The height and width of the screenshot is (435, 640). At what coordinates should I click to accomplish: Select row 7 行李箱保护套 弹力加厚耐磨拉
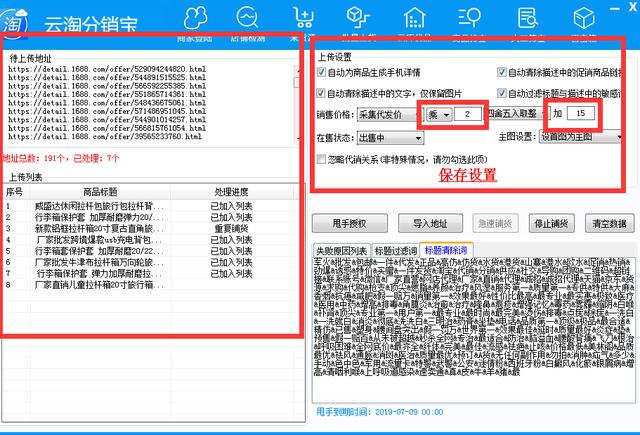pyautogui.click(x=149, y=273)
